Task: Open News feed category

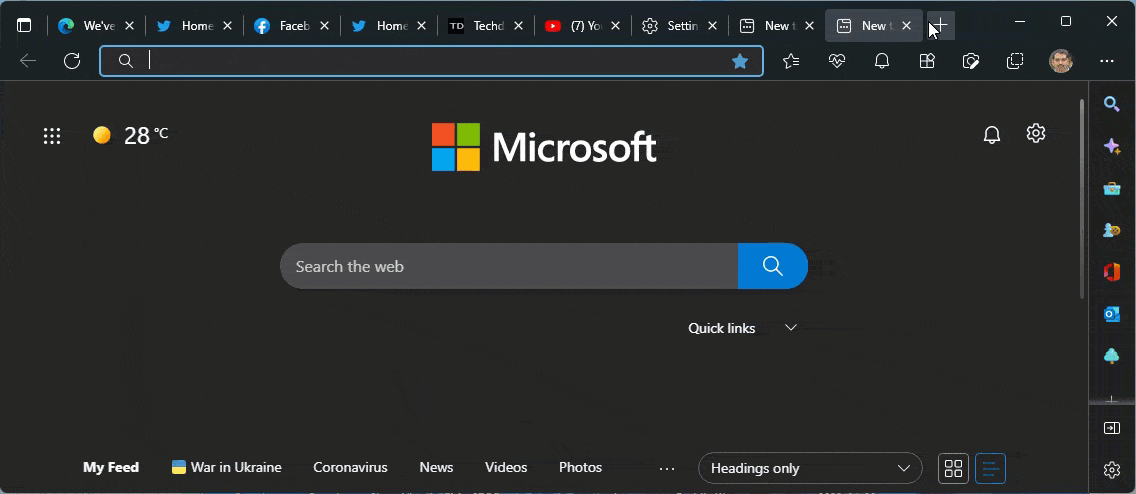Action: 436,467
